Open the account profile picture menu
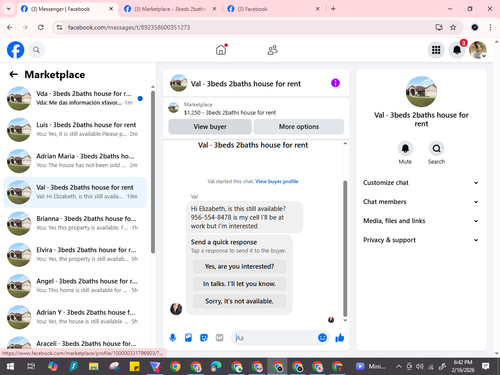 (478, 50)
